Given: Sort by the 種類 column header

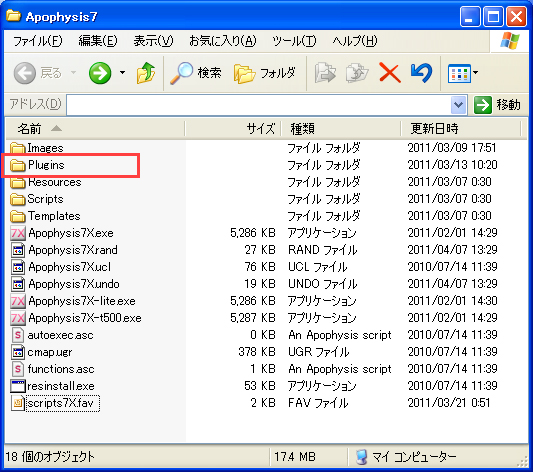Looking at the screenshot, I should (x=341, y=129).
